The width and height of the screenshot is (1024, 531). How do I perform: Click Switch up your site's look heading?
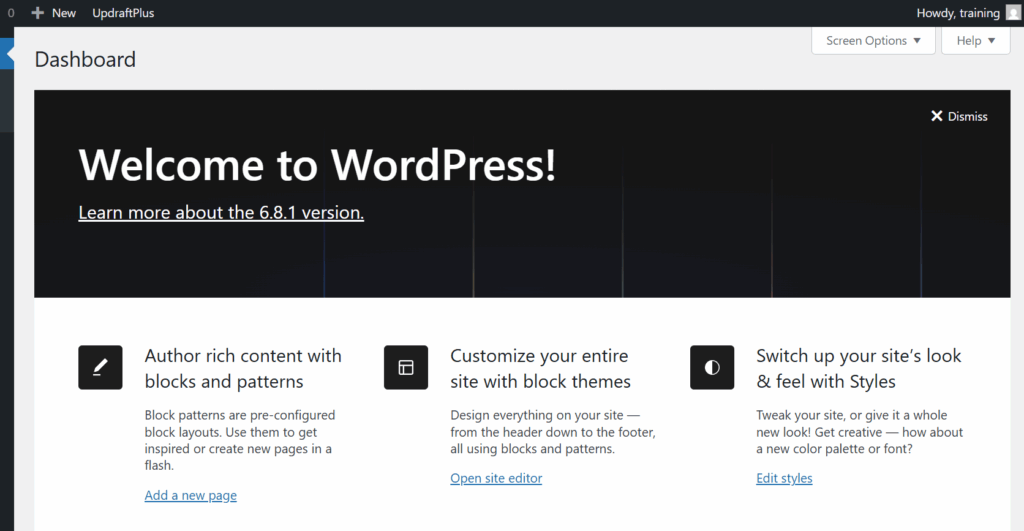859,368
